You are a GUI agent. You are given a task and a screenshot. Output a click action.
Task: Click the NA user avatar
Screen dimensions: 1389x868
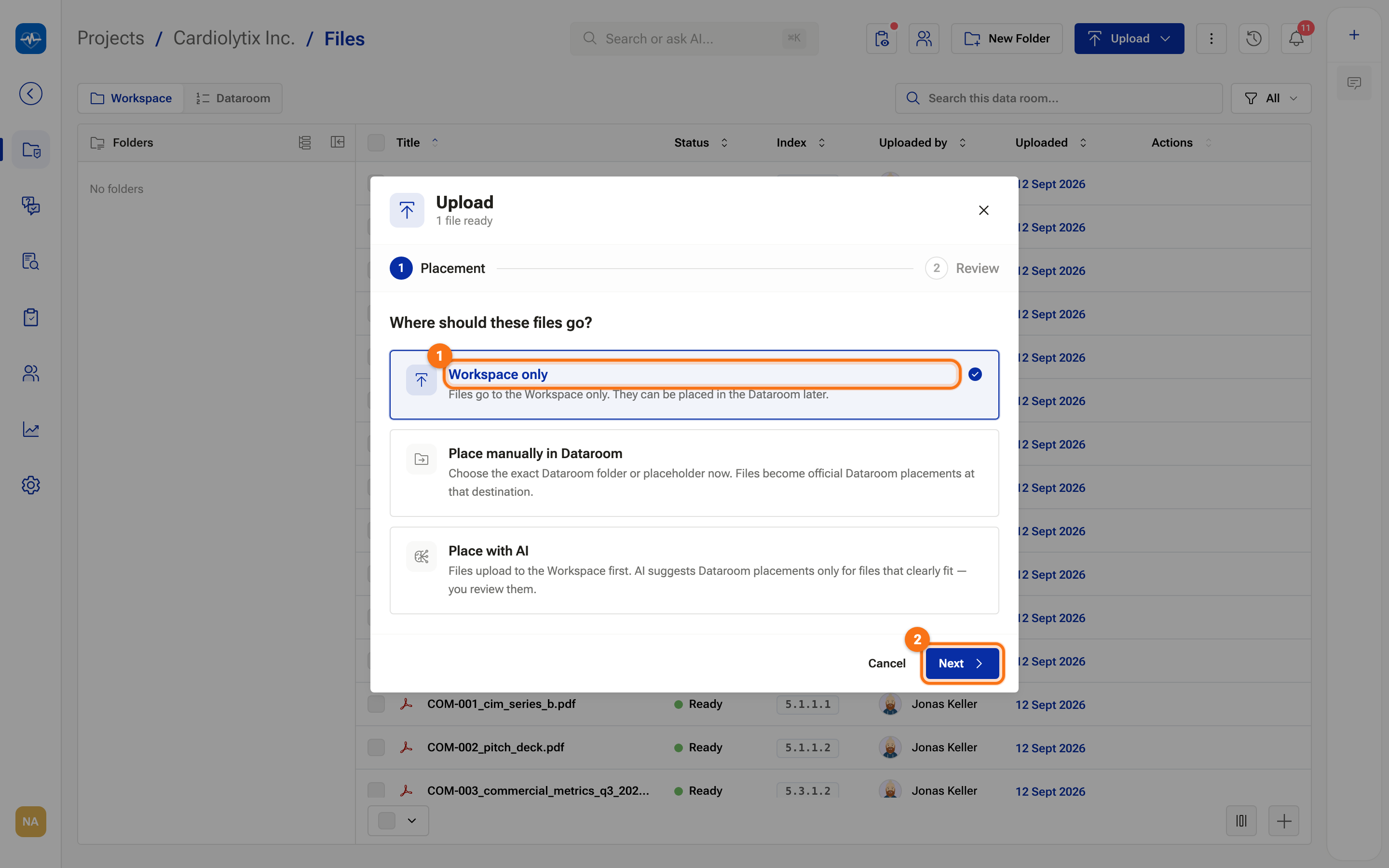(x=30, y=822)
